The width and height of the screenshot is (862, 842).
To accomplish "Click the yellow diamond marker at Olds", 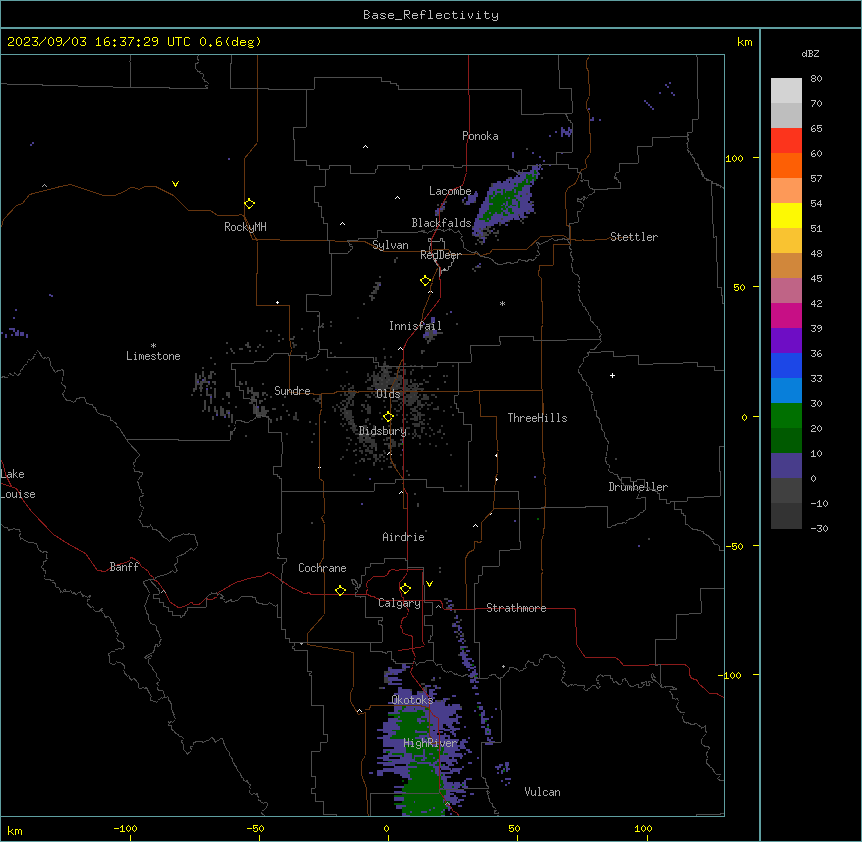I will [x=388, y=417].
